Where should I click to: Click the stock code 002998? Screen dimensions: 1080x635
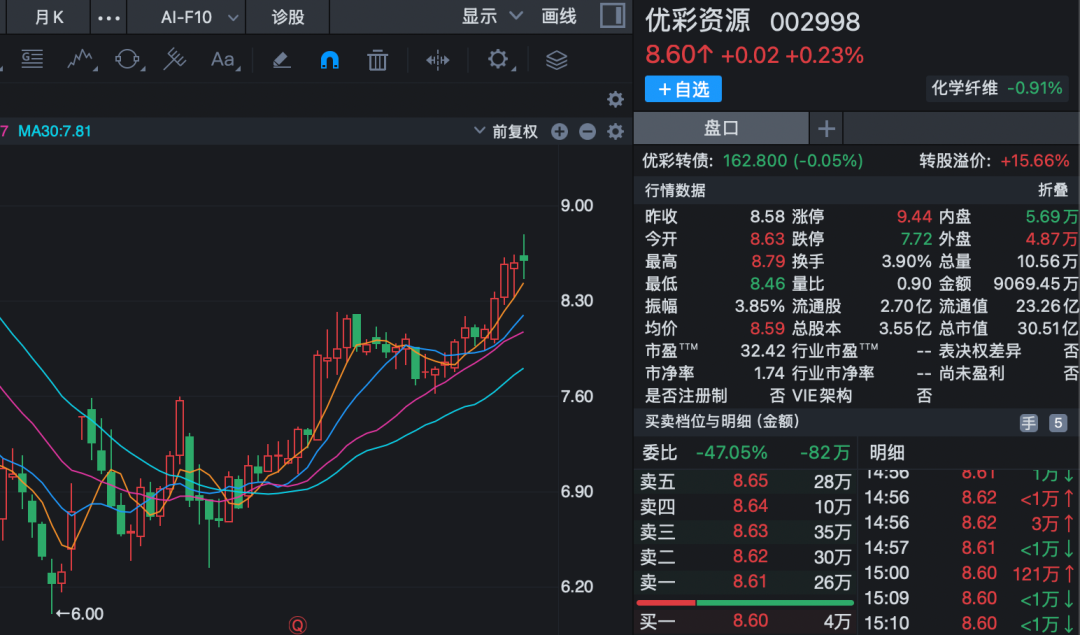[x=815, y=23]
